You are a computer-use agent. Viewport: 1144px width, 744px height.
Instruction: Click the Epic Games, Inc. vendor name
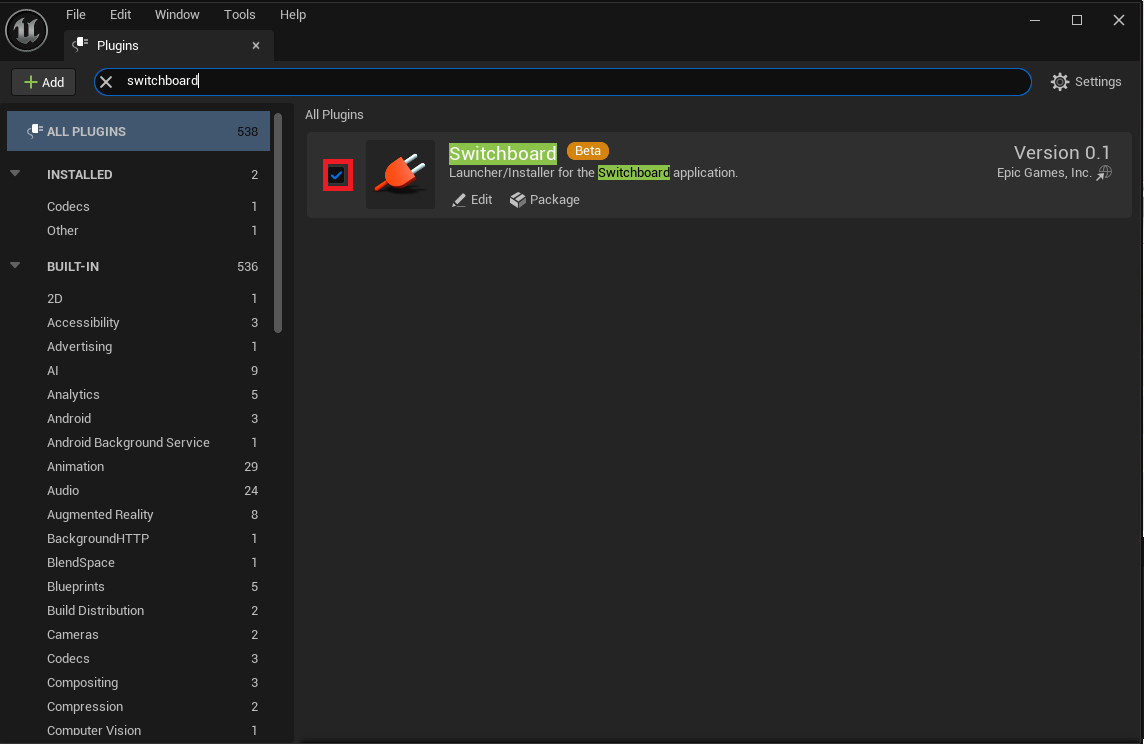(x=1044, y=173)
